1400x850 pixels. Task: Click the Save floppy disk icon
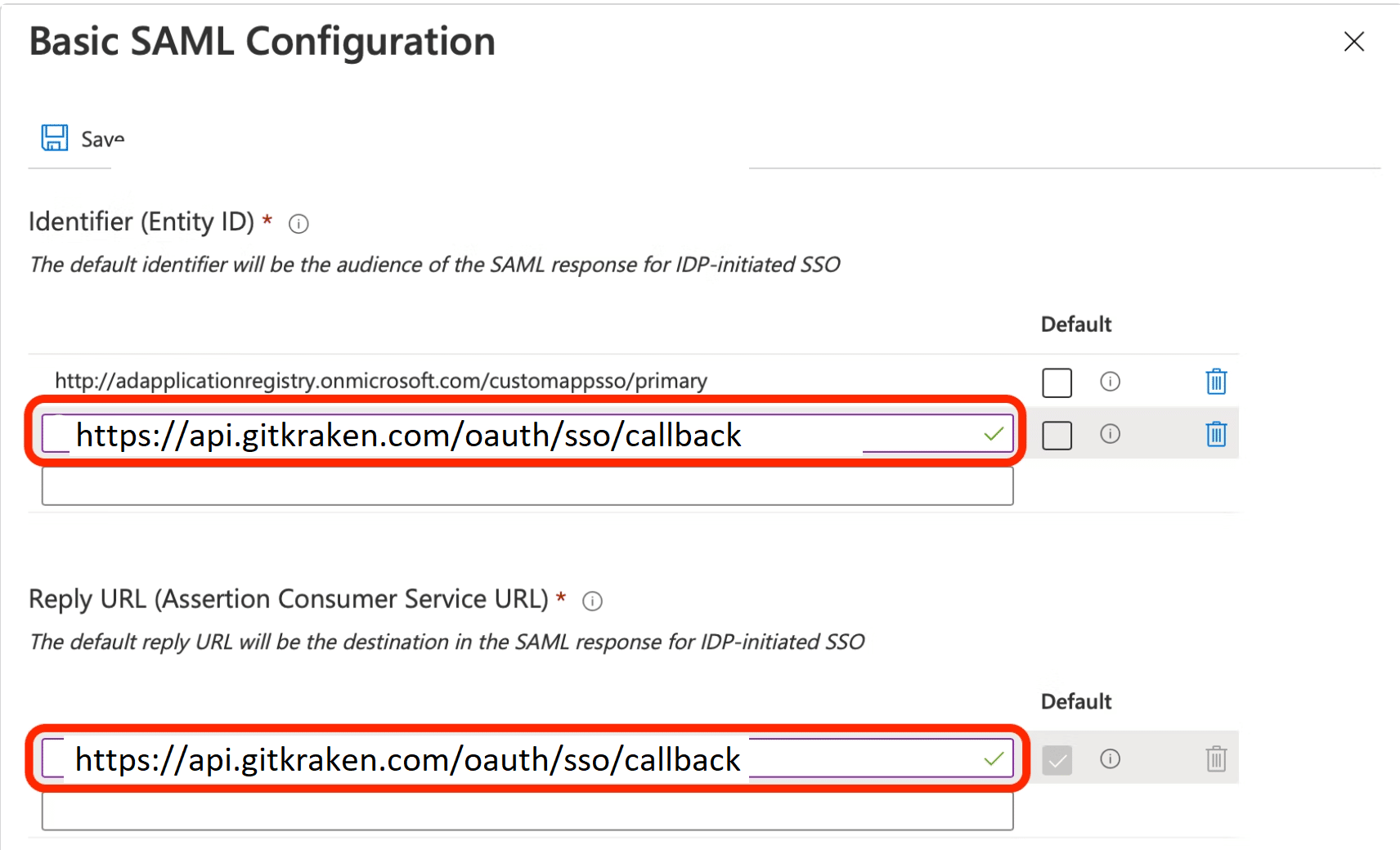(55, 137)
